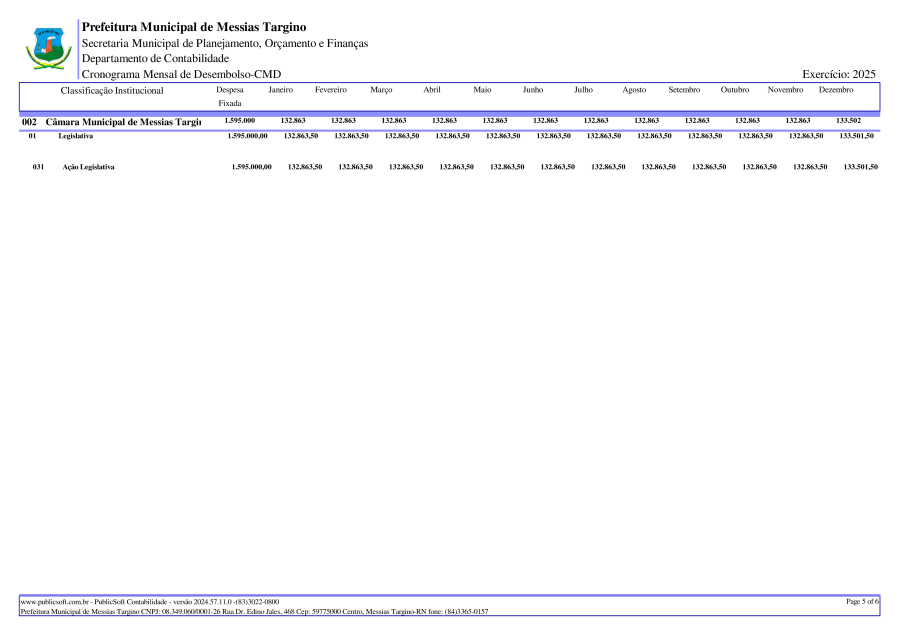Click the Janeiro column header
This screenshot has width=900, height=636.
coord(281,90)
